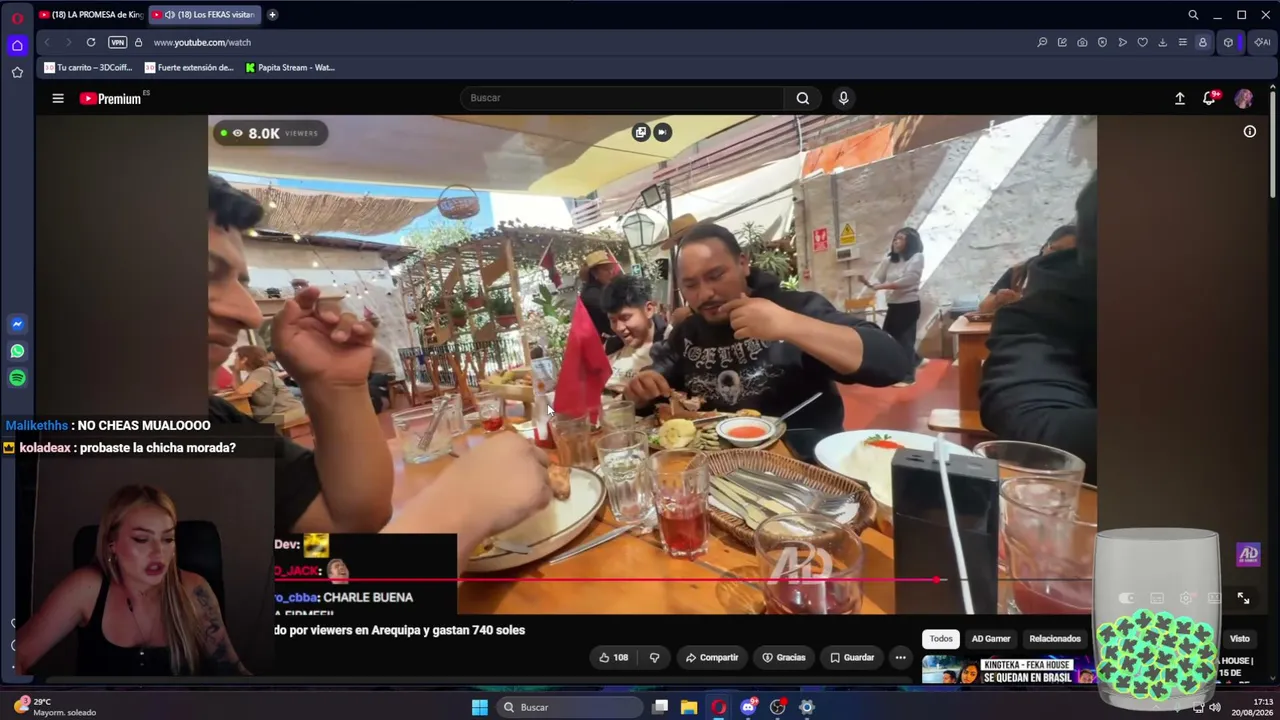Open more actions three-dot menu

900,657
